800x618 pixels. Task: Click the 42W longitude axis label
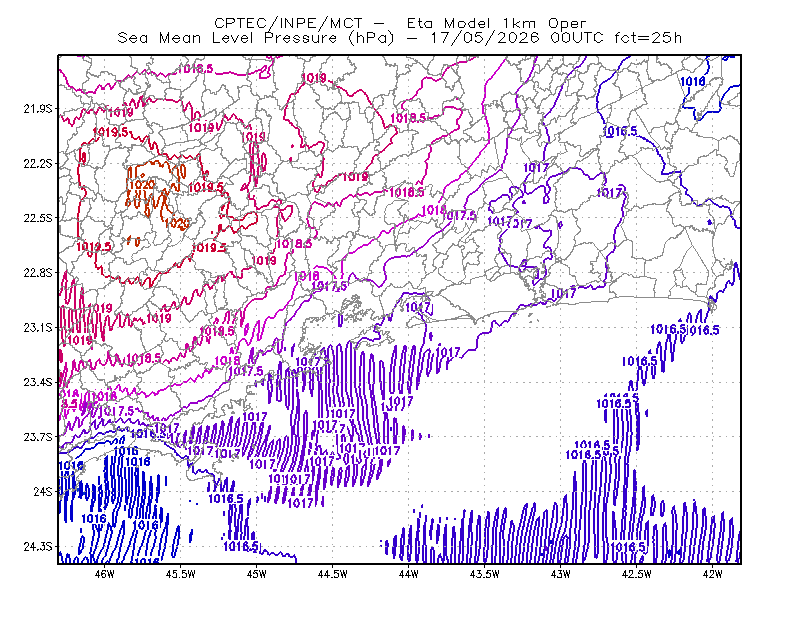click(712, 574)
